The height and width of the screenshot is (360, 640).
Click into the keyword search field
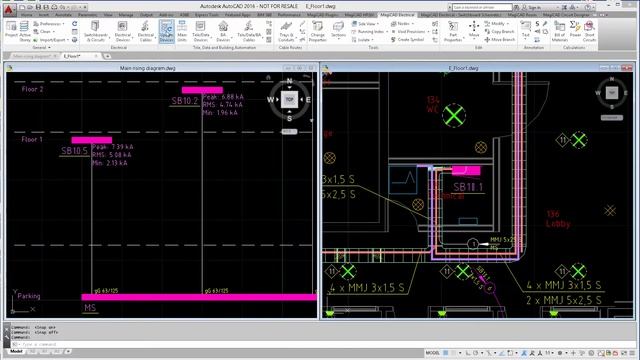pyautogui.click(x=482, y=7)
